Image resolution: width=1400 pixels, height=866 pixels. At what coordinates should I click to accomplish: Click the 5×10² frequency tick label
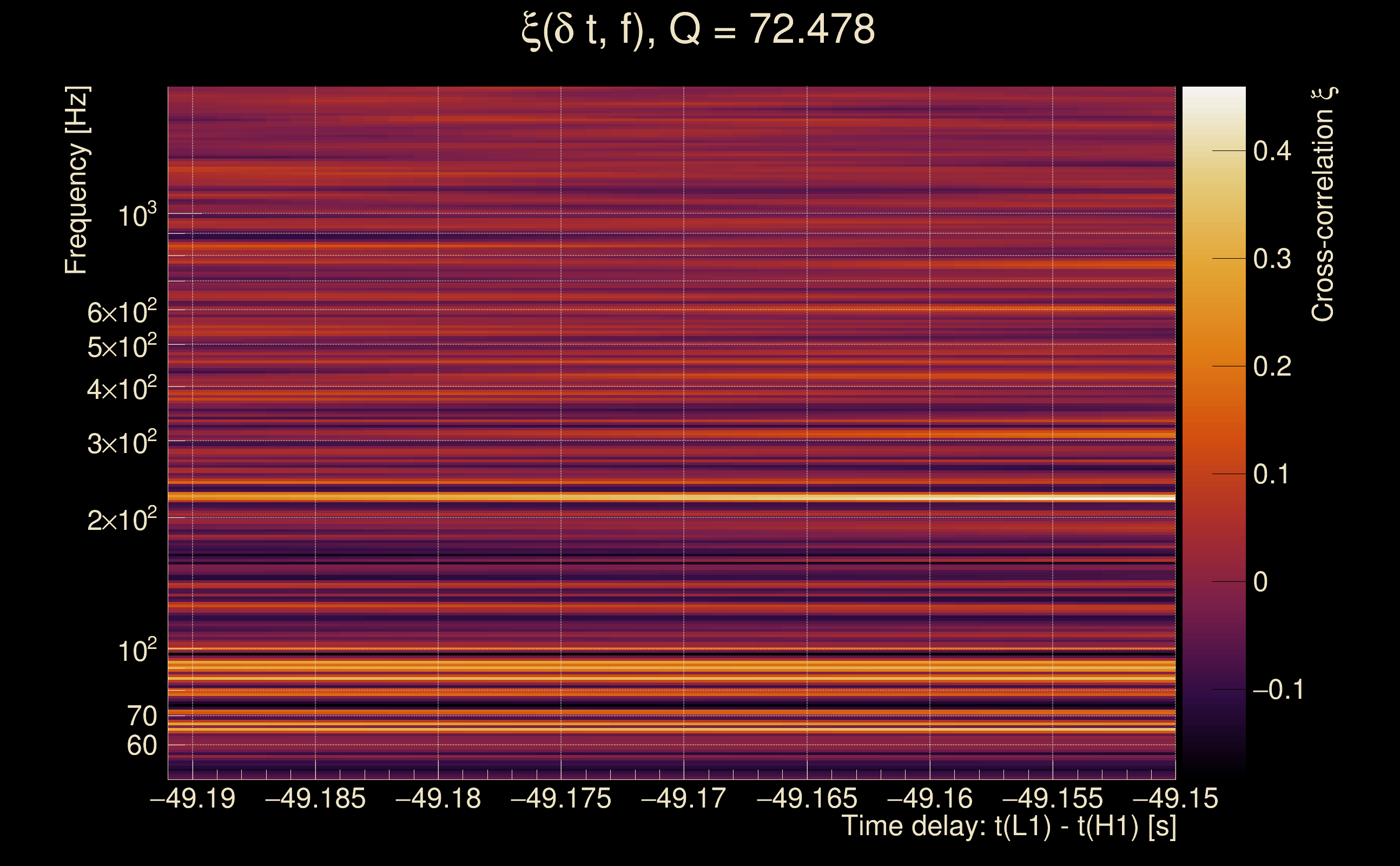tap(121, 346)
